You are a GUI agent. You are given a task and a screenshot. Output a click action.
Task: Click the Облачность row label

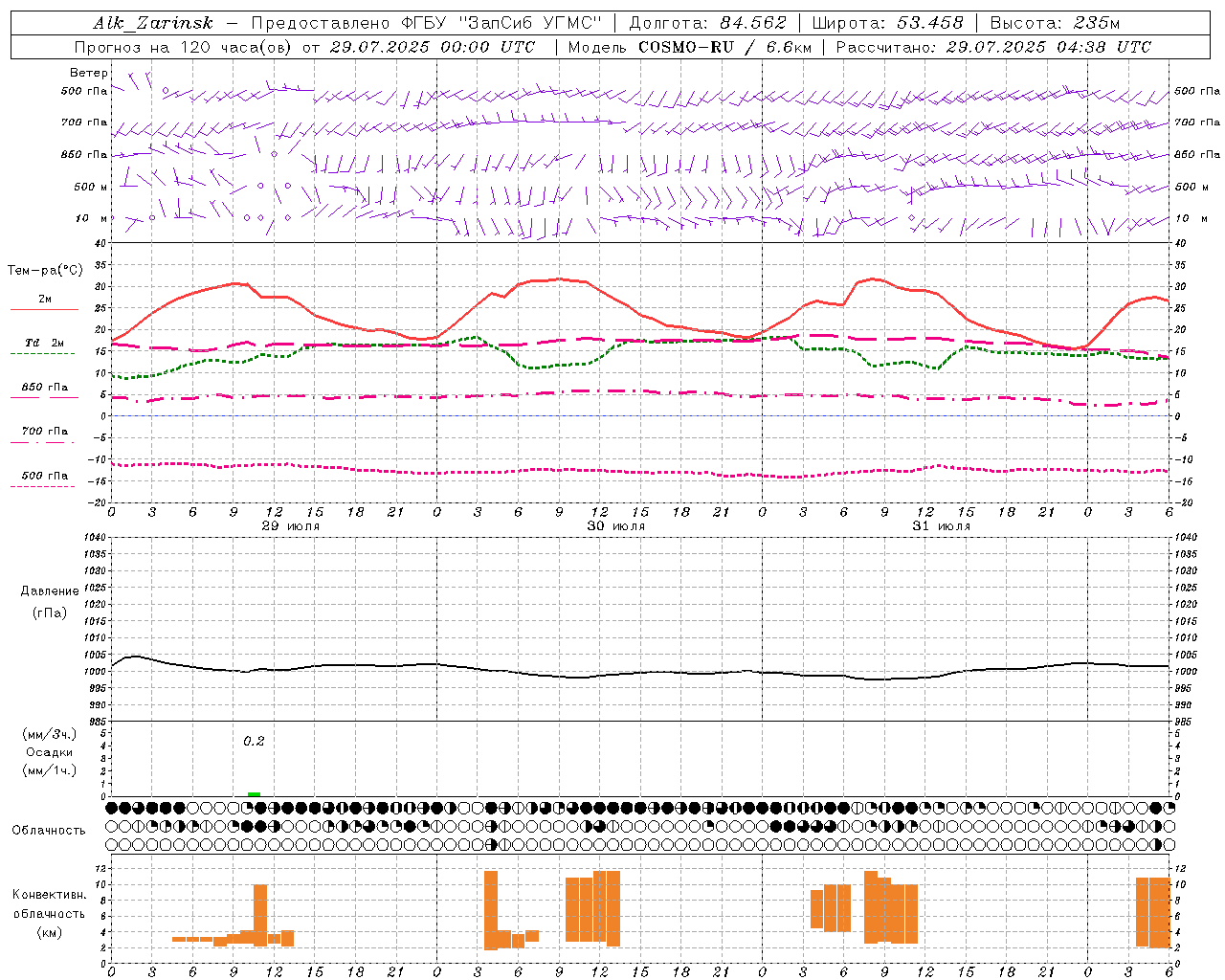[x=49, y=830]
